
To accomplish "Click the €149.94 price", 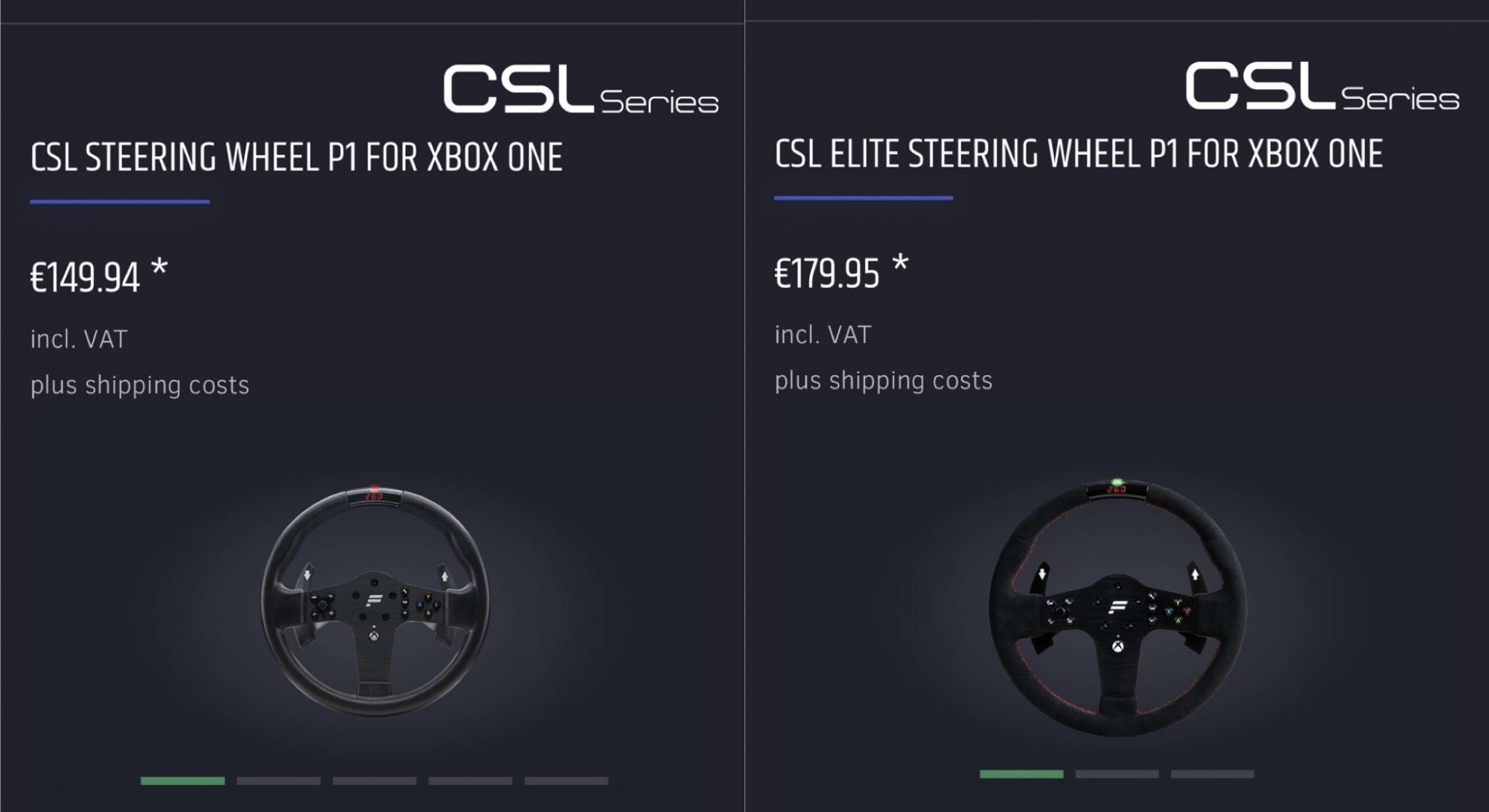I will [x=85, y=278].
